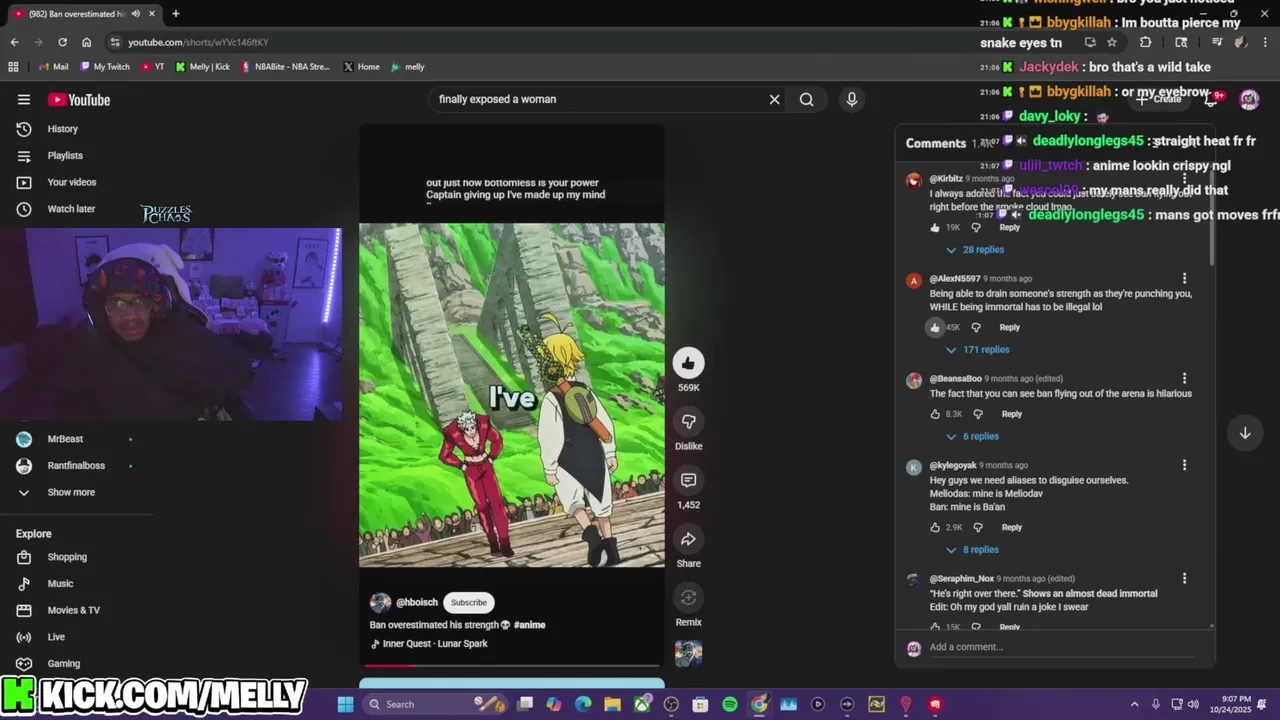
Task: Start voice search with the microphone
Action: point(852,99)
